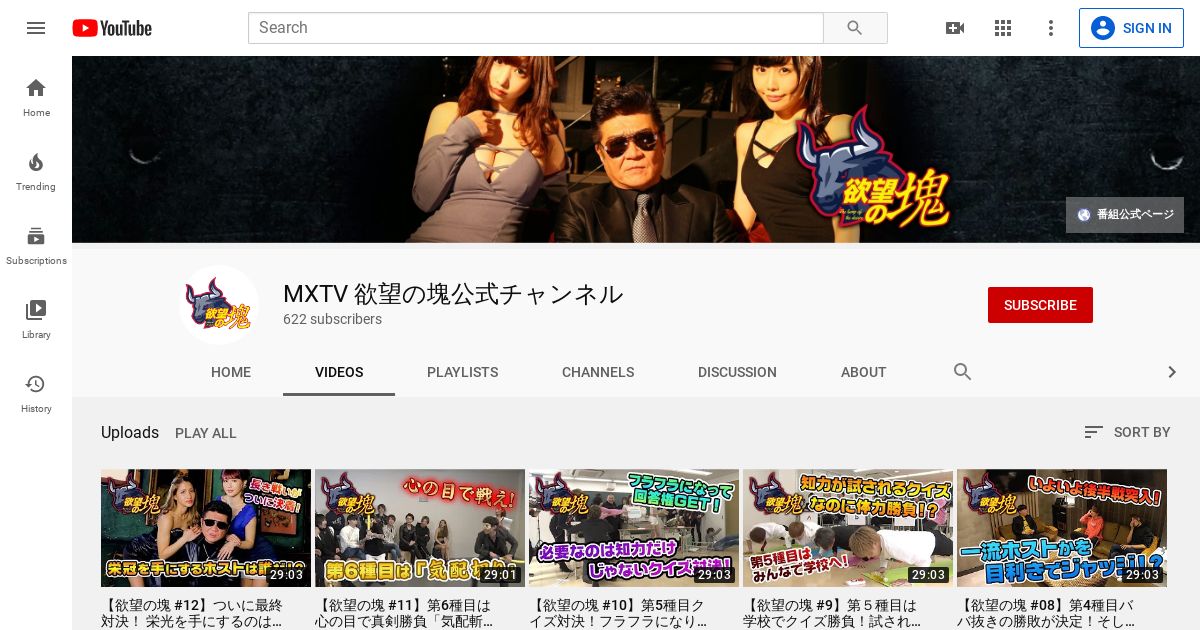Open 番組公式ページ banner link
The width and height of the screenshot is (1200, 630).
pos(1125,215)
